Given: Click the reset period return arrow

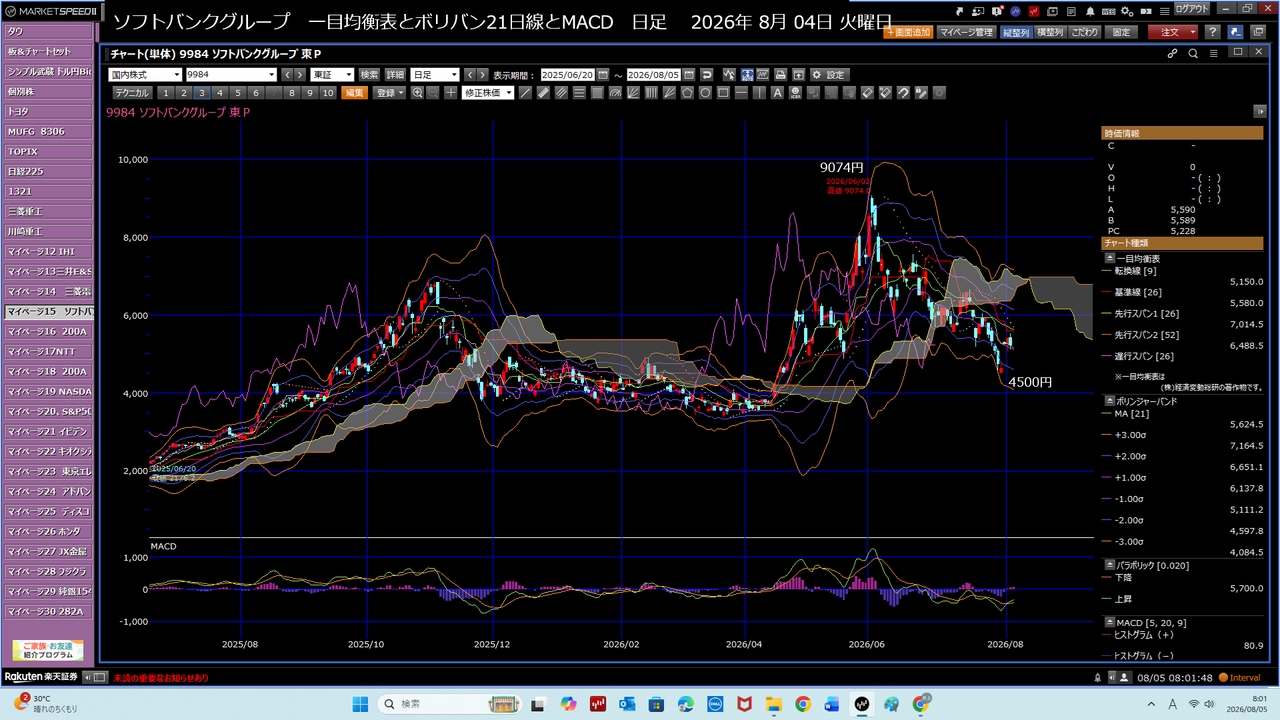Looking at the screenshot, I should [707, 75].
